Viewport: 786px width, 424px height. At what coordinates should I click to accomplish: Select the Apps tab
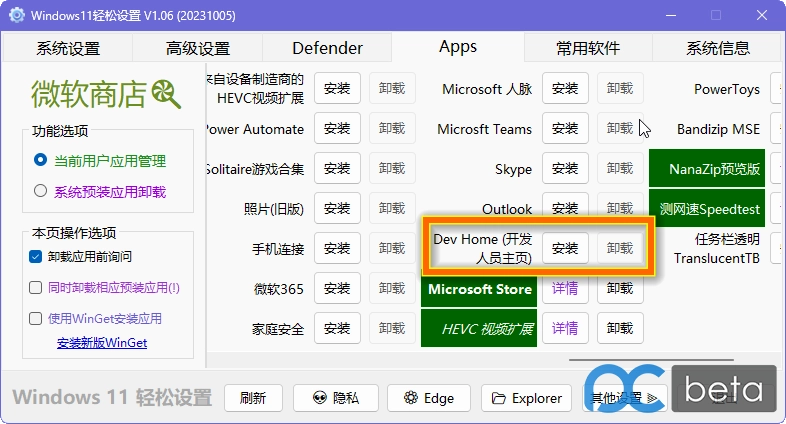pos(458,47)
